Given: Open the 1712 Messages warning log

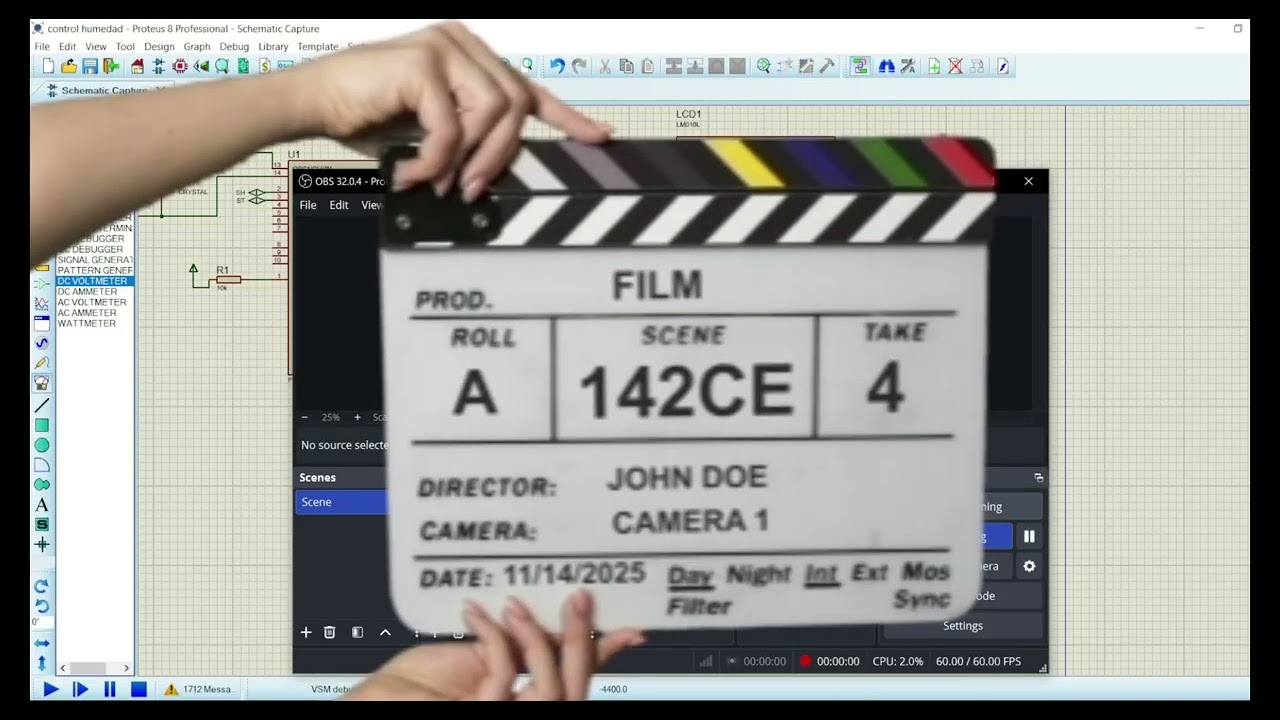Looking at the screenshot, I should pyautogui.click(x=199, y=689).
